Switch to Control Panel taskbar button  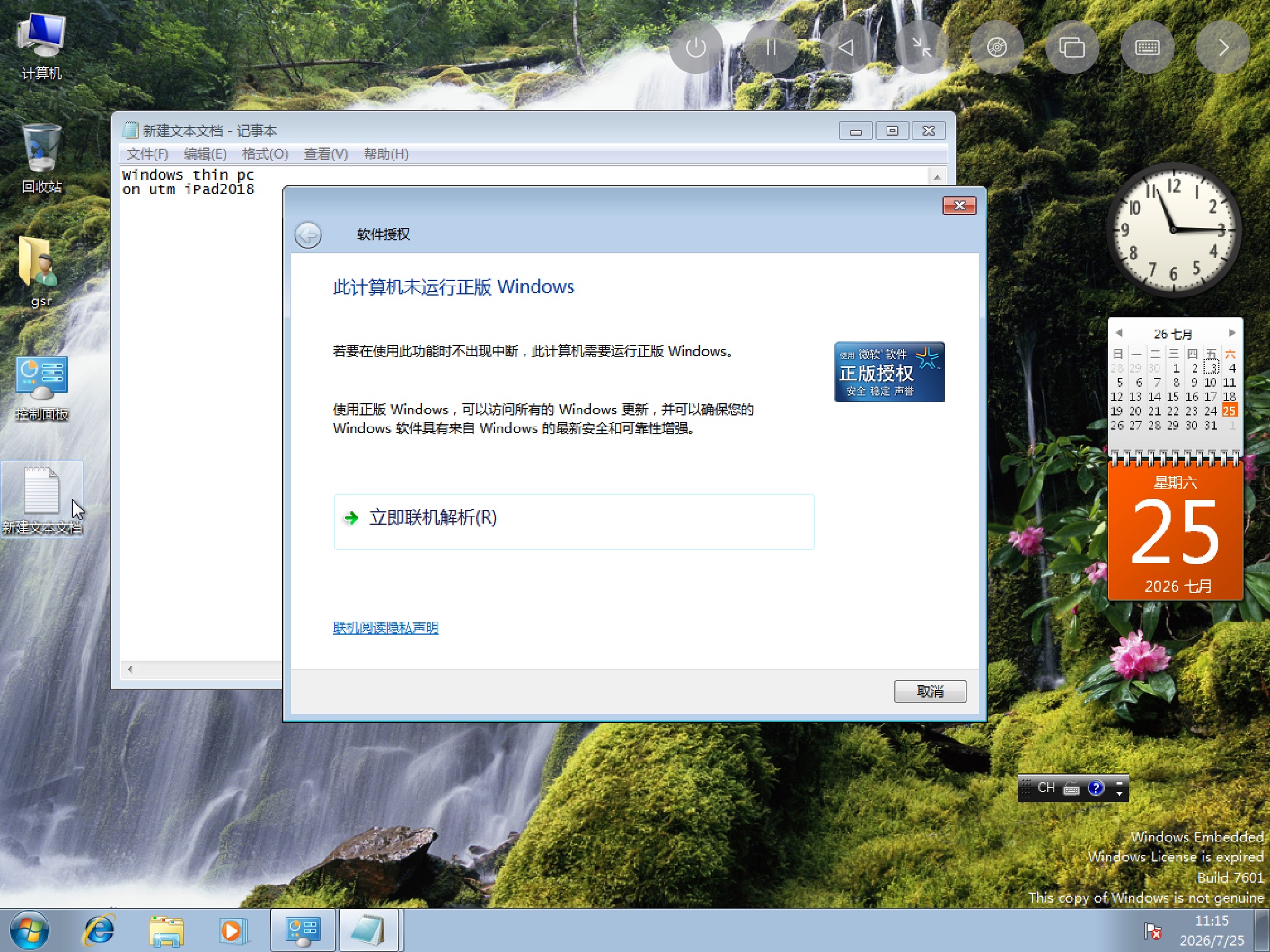(x=303, y=931)
